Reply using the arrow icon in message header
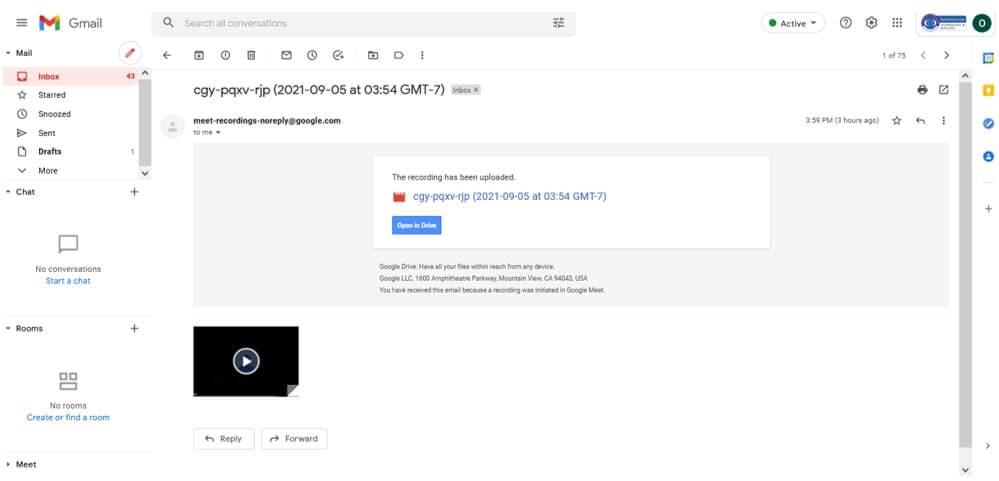Screen dimensions: 999x481 tap(920, 120)
